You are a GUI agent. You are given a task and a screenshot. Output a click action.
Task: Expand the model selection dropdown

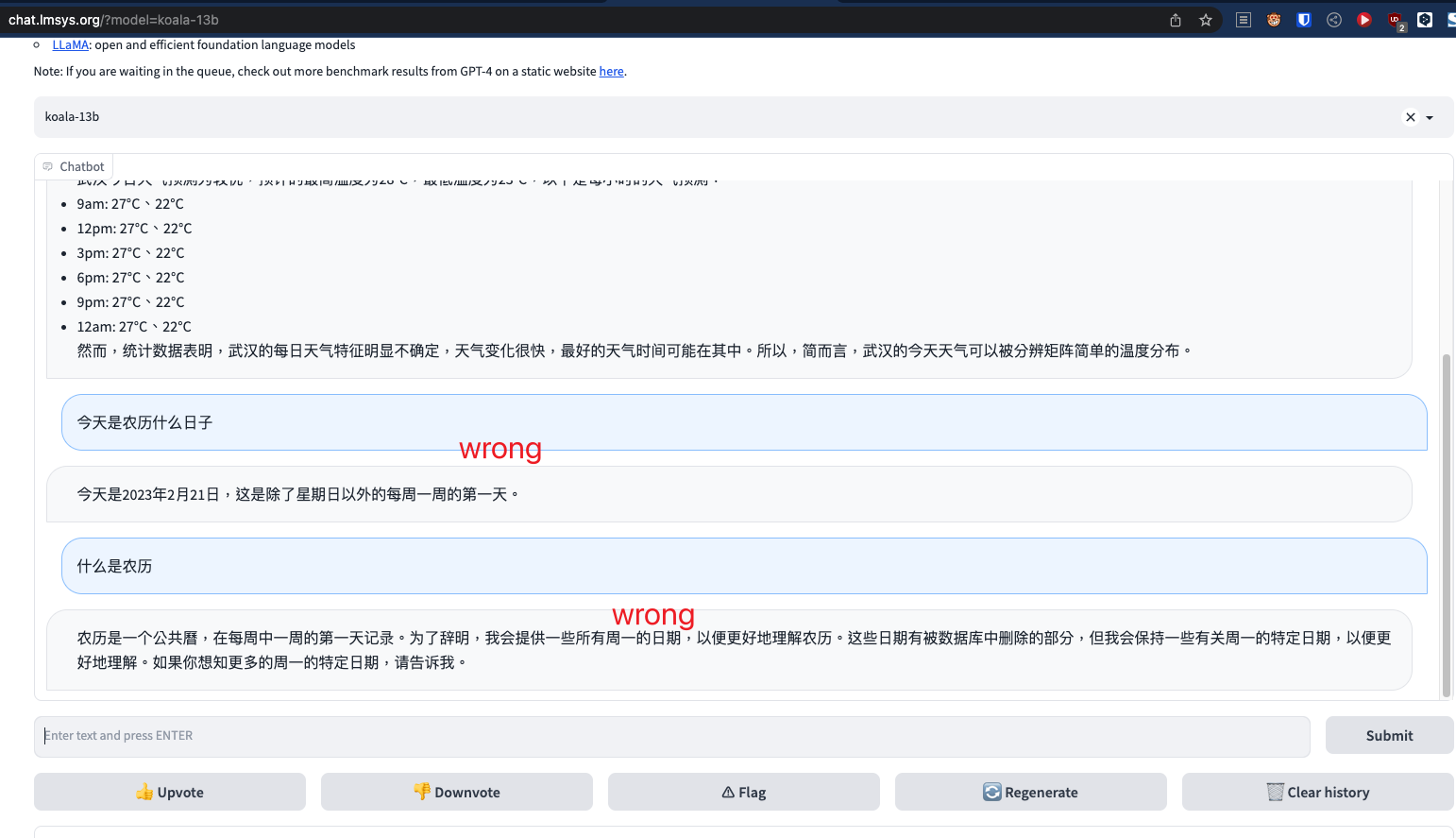[1428, 116]
